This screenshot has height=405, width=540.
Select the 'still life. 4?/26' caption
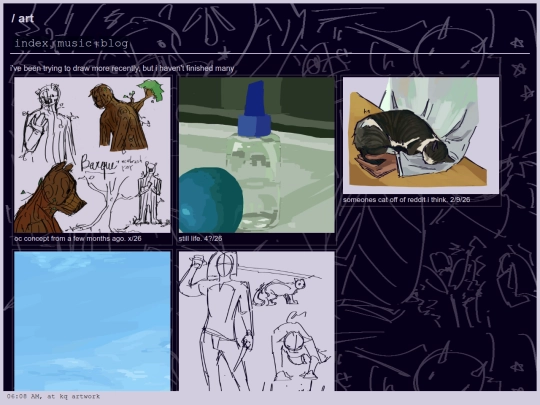[200, 238]
